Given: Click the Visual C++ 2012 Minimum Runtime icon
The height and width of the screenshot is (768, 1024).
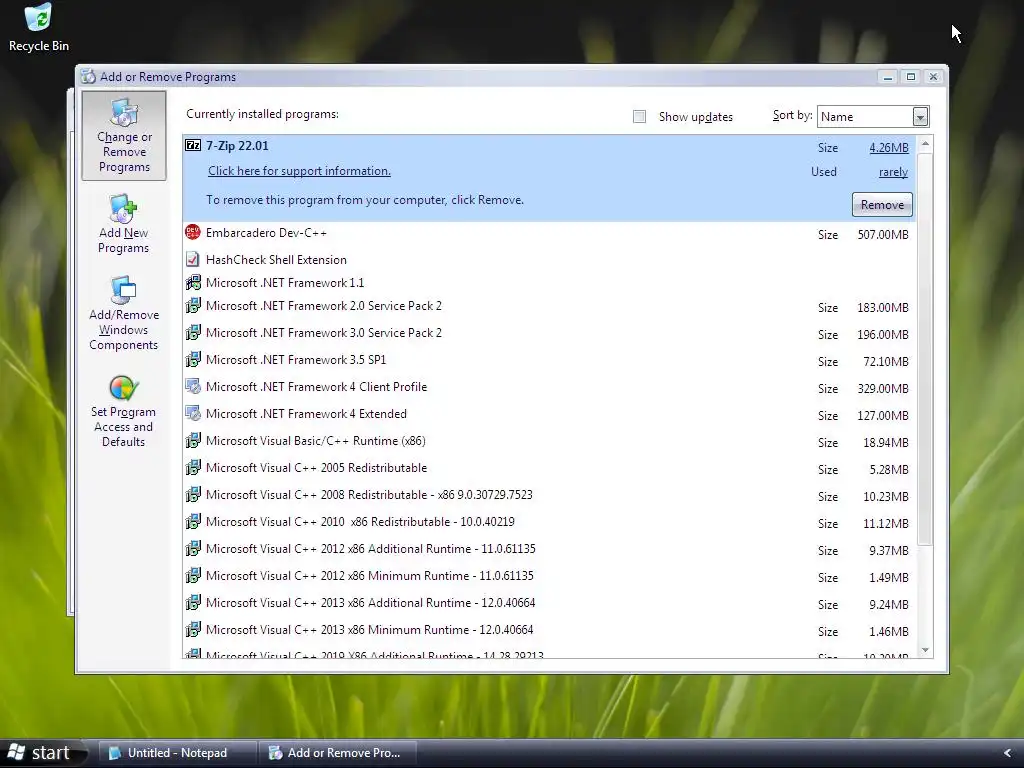Looking at the screenshot, I should pyautogui.click(x=193, y=575).
